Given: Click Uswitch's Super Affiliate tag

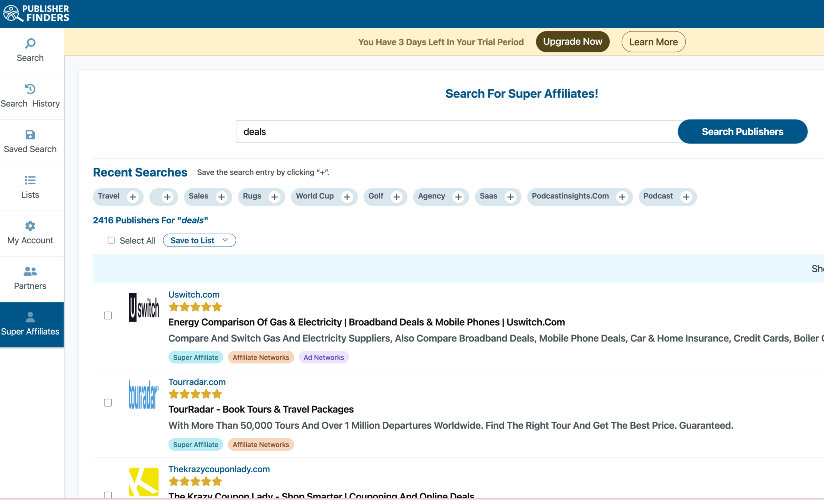Looking at the screenshot, I should [195, 358].
